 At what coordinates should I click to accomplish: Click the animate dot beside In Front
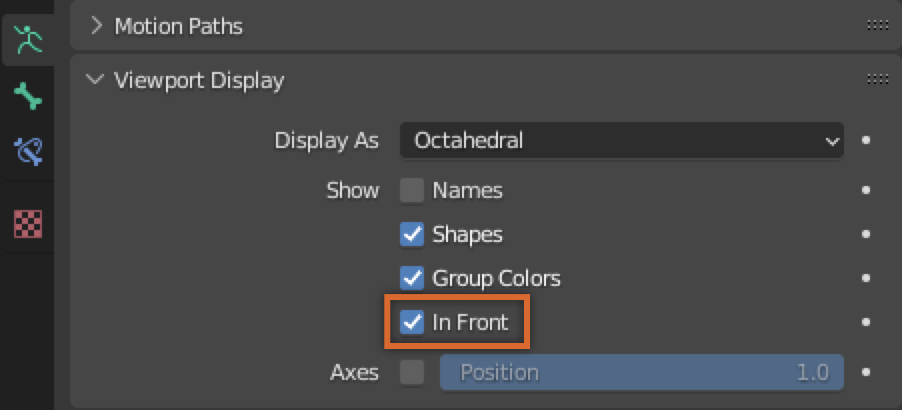tap(866, 323)
